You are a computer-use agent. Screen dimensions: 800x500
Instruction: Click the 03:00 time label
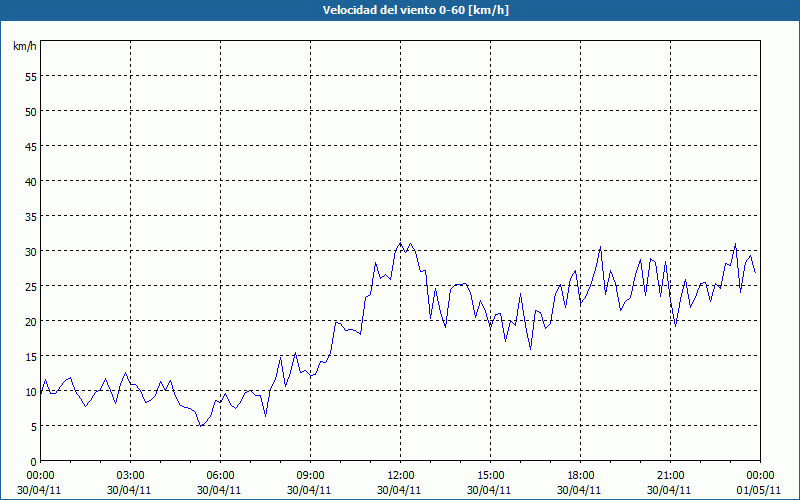click(131, 476)
